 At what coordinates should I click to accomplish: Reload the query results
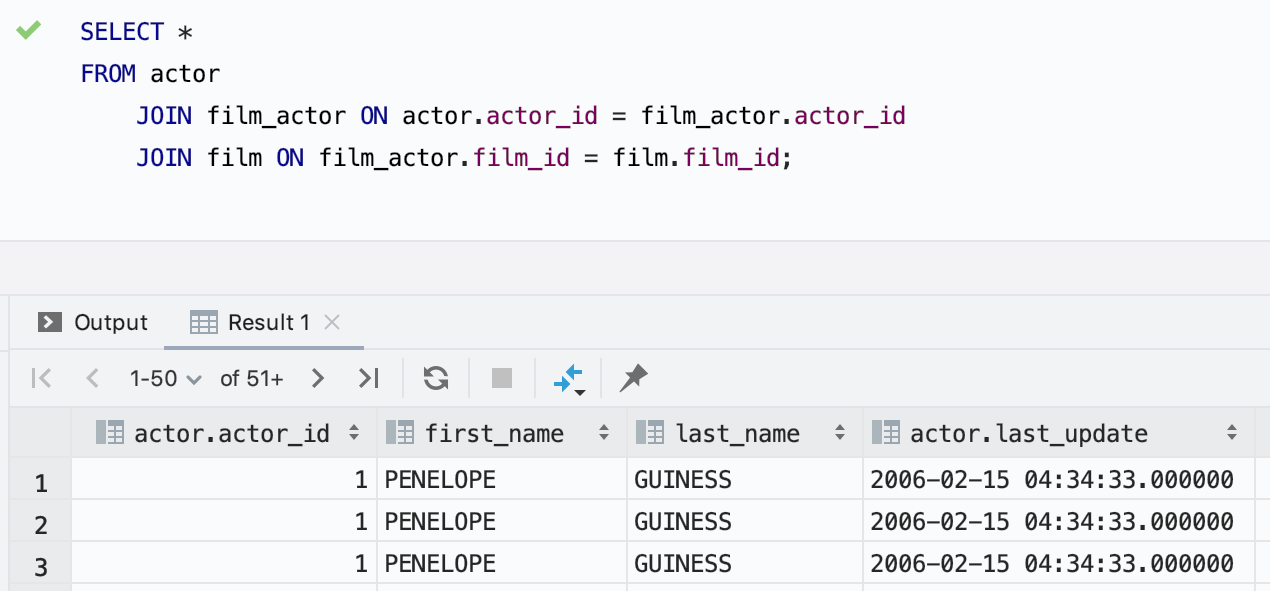pyautogui.click(x=435, y=378)
